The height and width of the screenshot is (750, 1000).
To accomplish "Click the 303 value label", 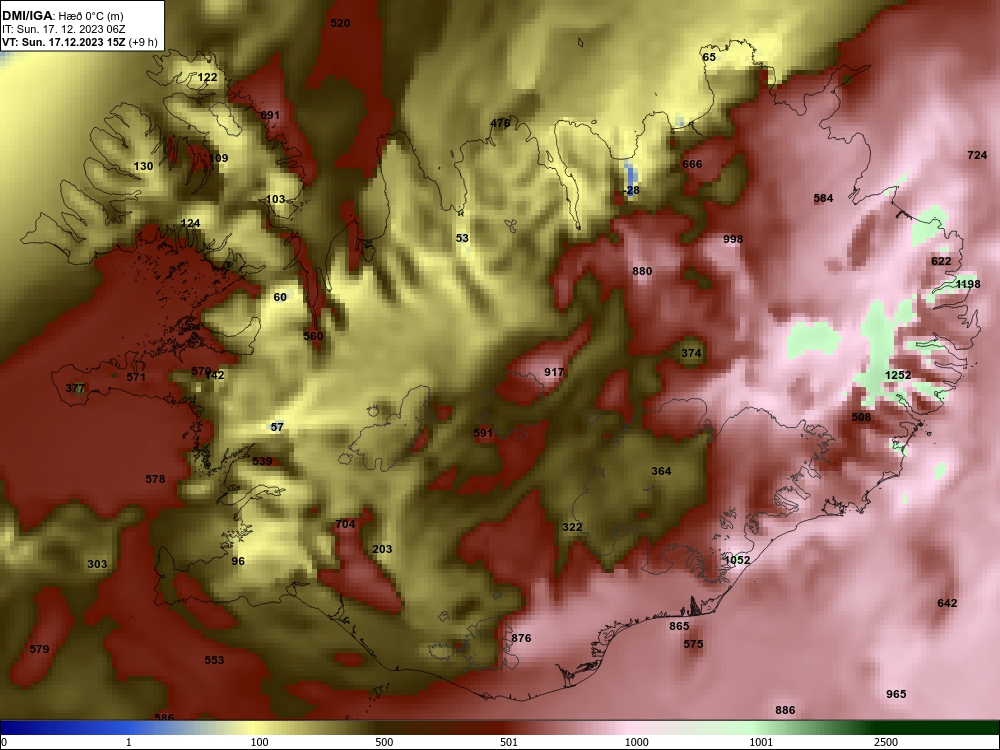I will pyautogui.click(x=98, y=564).
